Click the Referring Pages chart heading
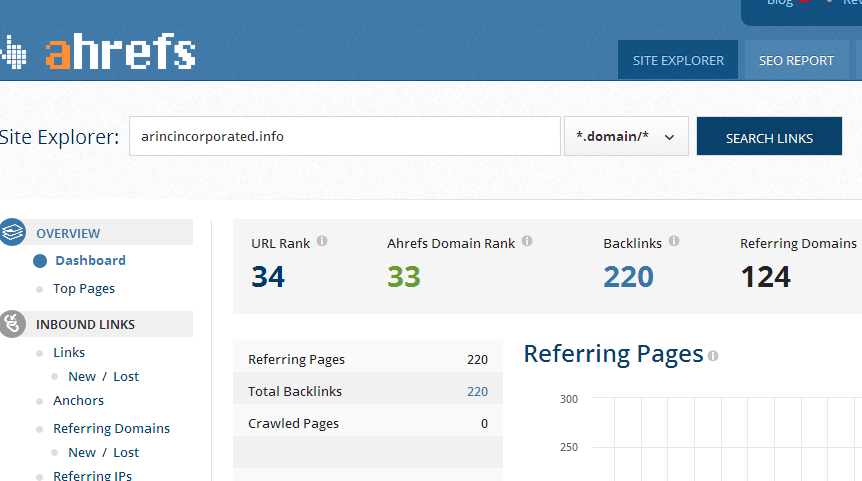This screenshot has width=862, height=481. click(613, 354)
